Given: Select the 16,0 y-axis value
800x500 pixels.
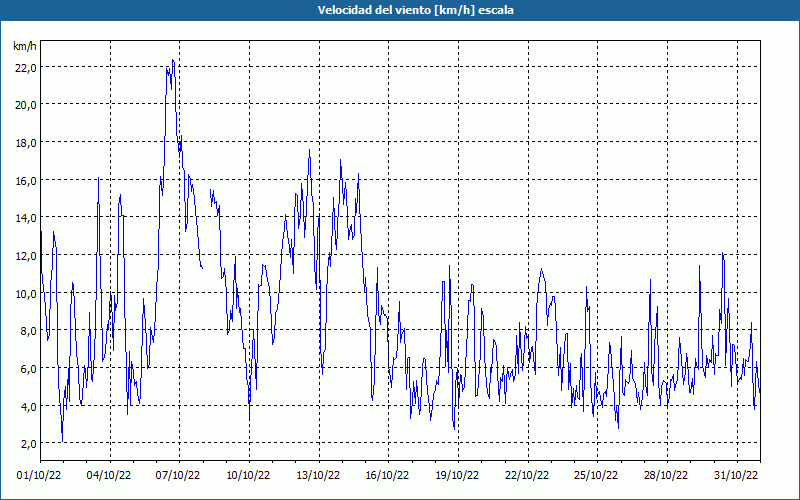Looking at the screenshot, I should (x=26, y=180).
